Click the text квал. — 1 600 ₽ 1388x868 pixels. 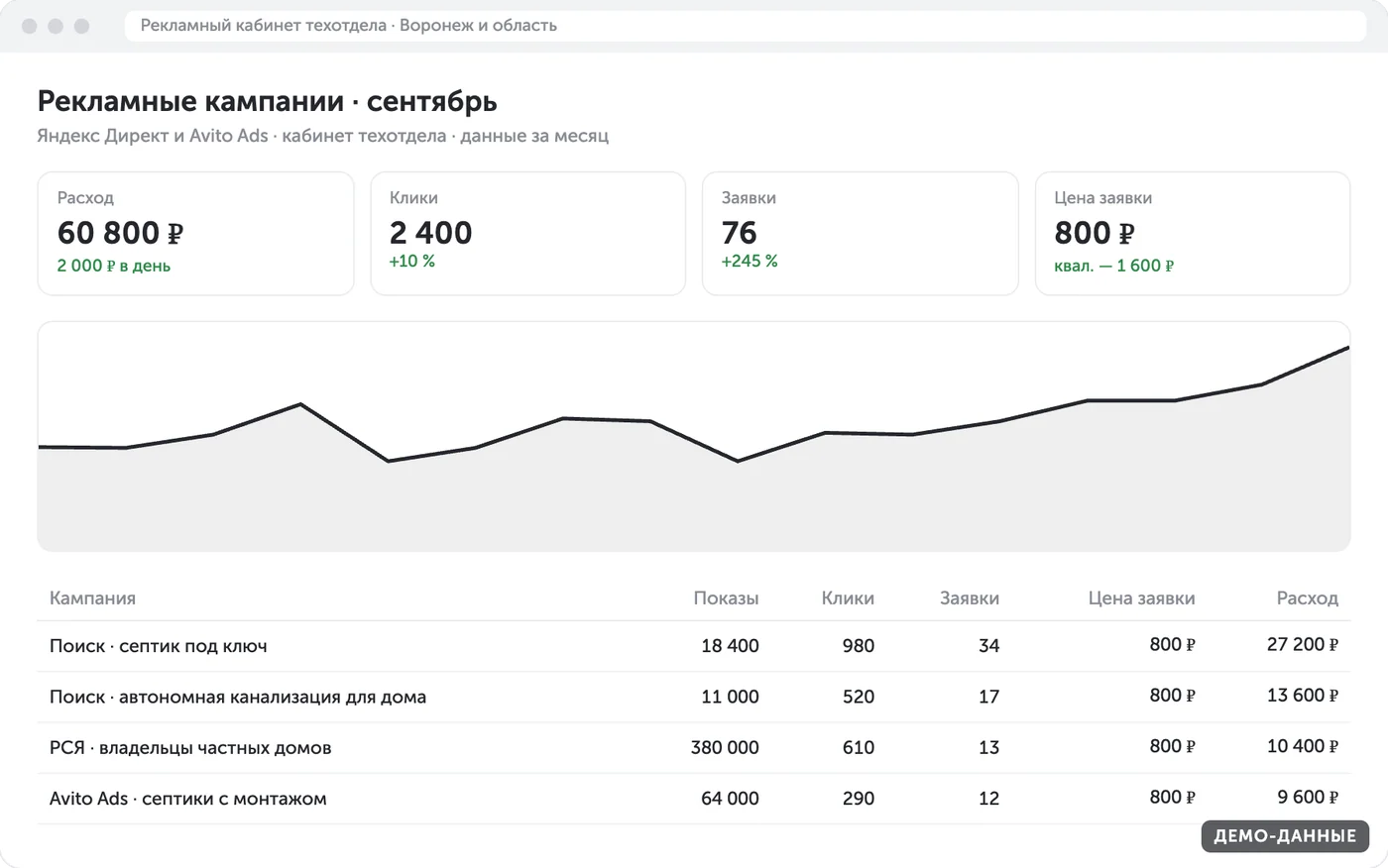click(1114, 266)
